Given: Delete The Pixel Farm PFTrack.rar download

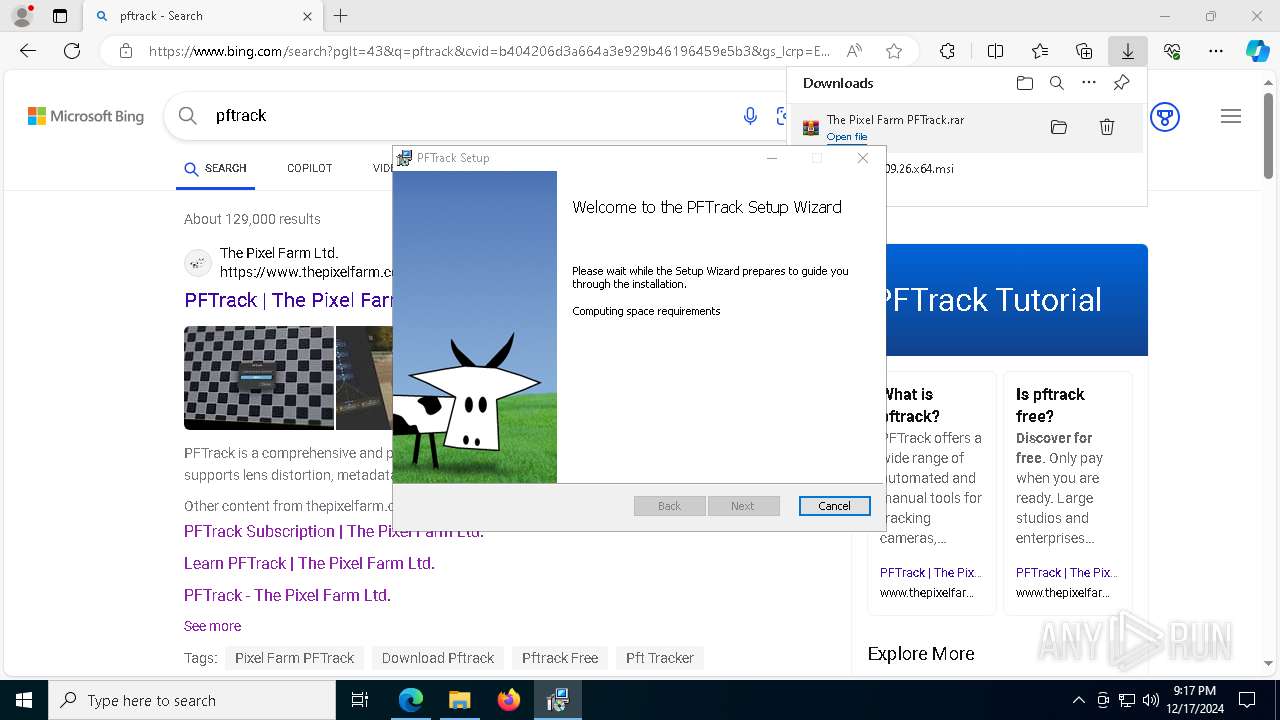Looking at the screenshot, I should (1107, 127).
